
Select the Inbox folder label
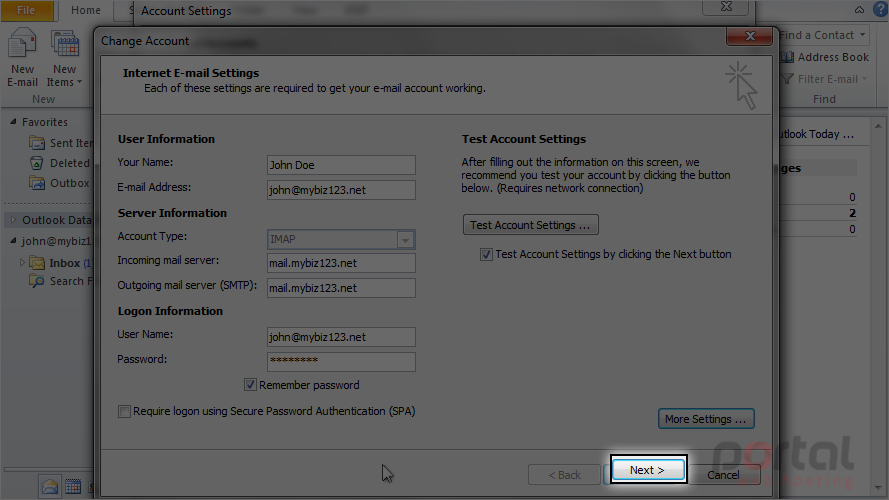64,263
